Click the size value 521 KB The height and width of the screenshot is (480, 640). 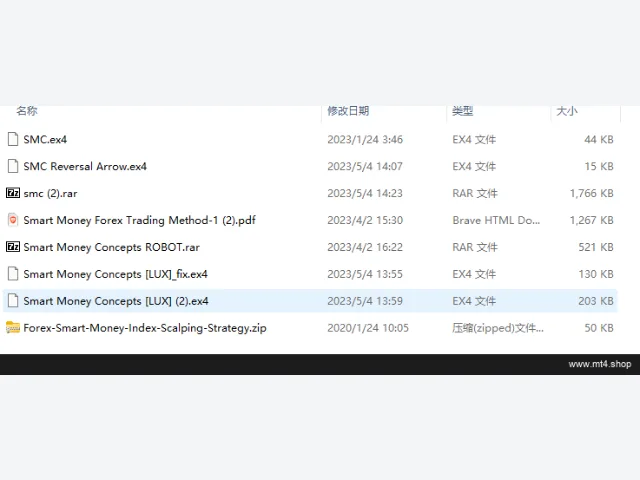(596, 247)
